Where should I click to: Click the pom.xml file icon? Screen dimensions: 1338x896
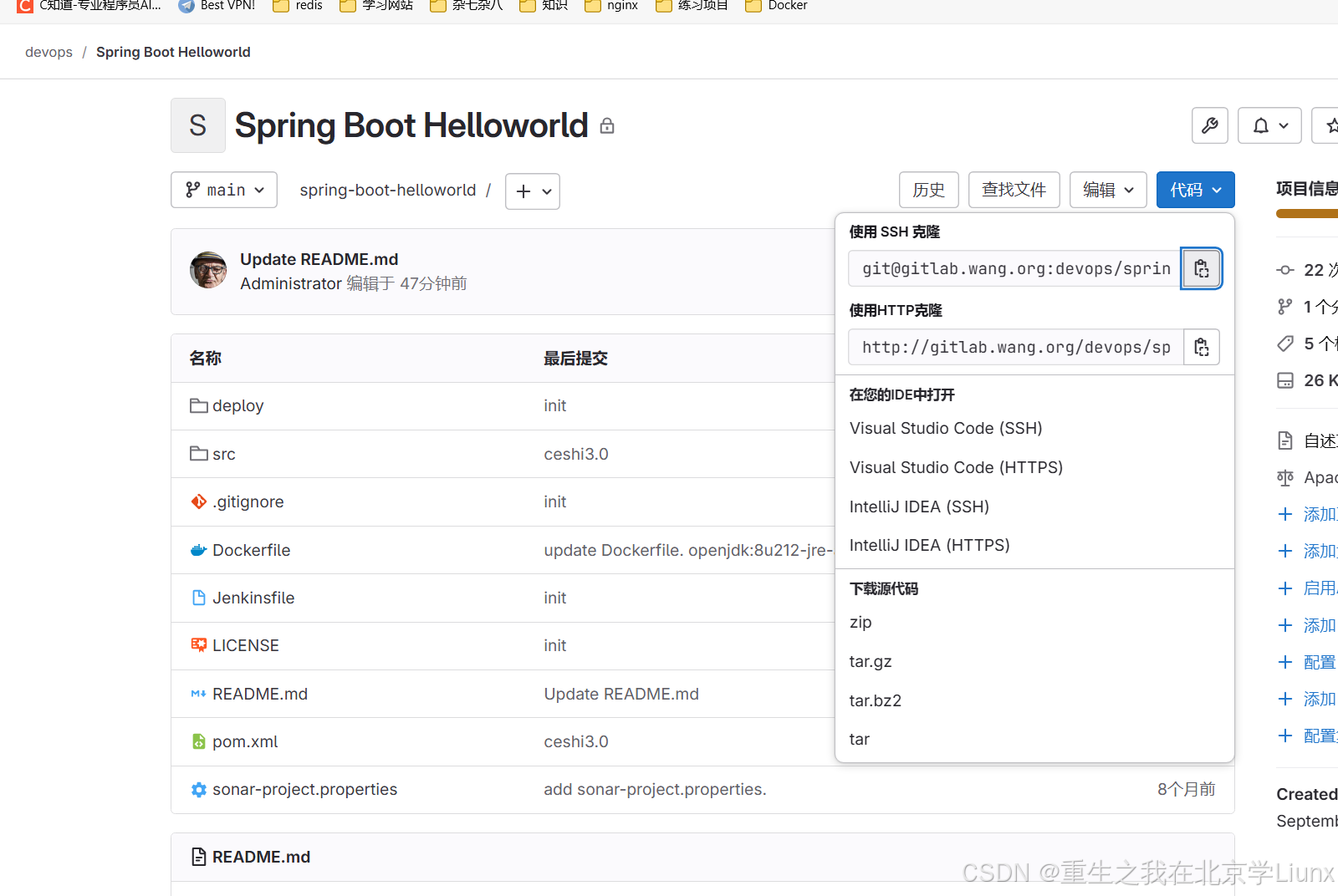199,741
